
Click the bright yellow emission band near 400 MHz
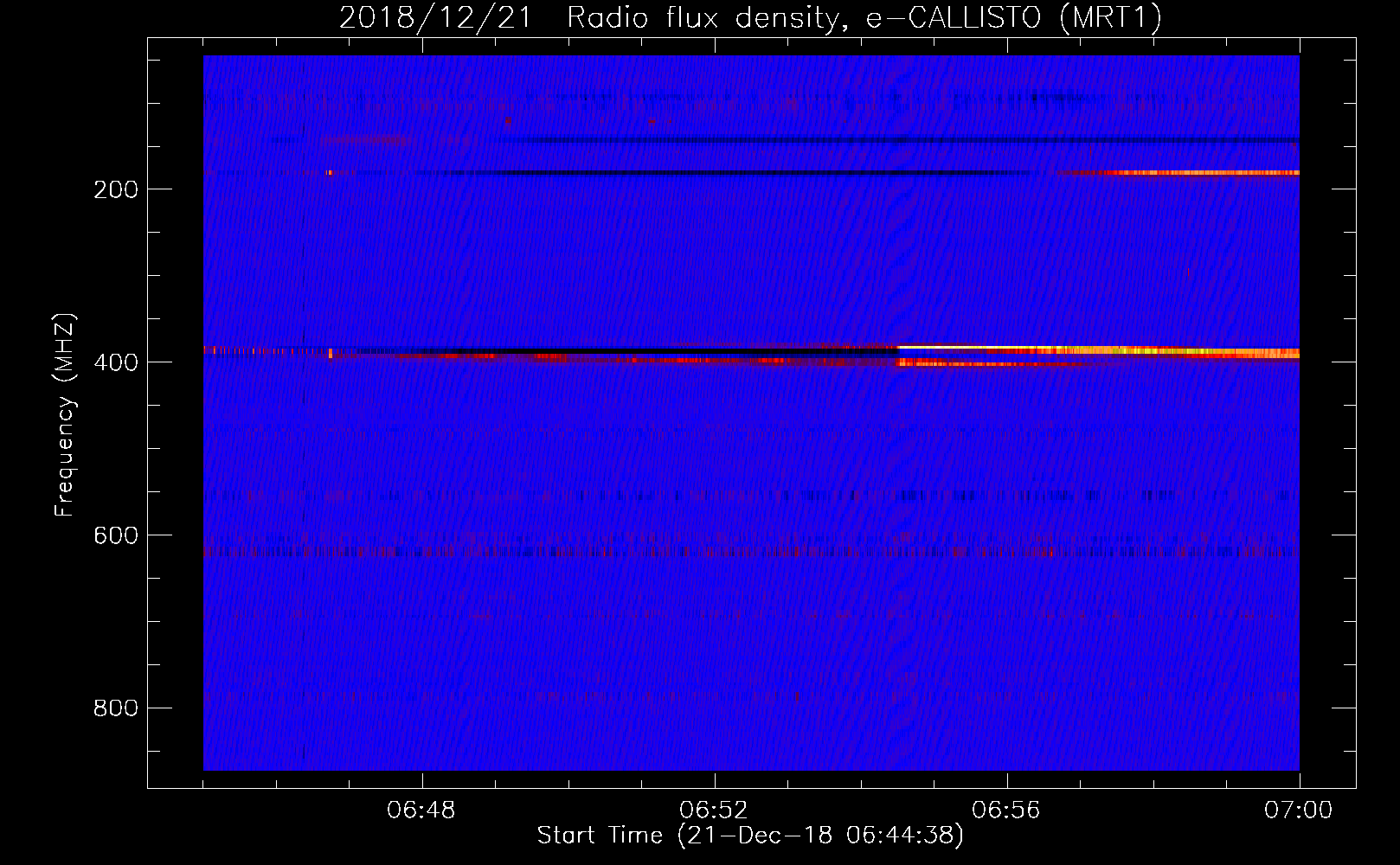pos(1099,350)
